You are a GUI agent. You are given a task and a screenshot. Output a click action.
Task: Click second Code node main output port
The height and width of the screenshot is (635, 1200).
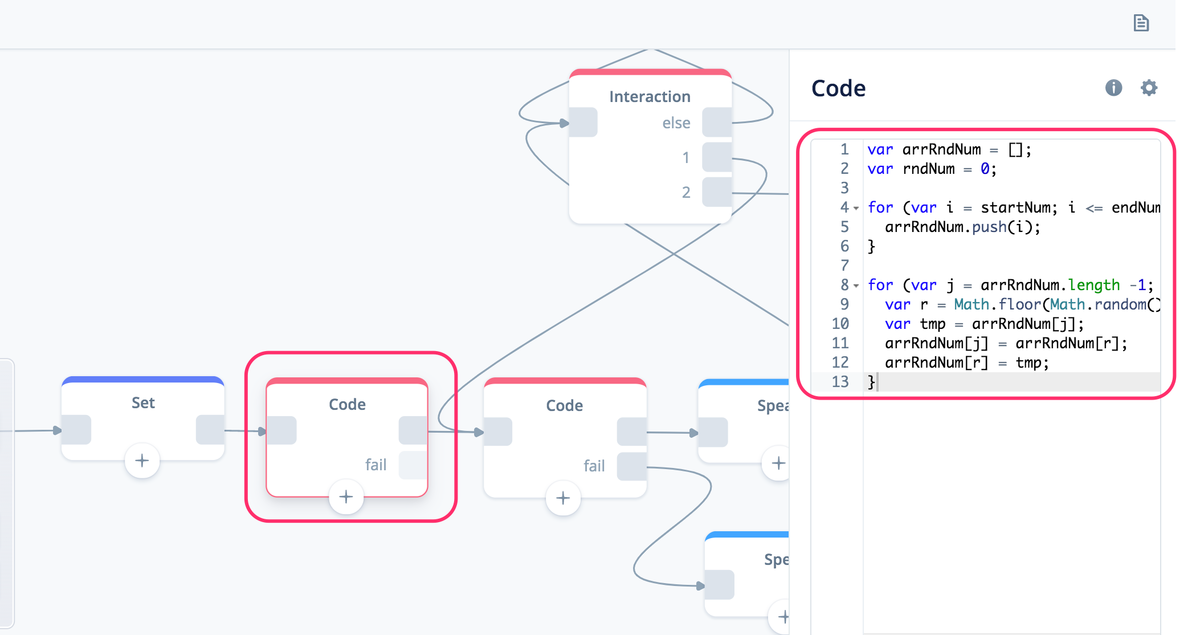tap(632, 432)
